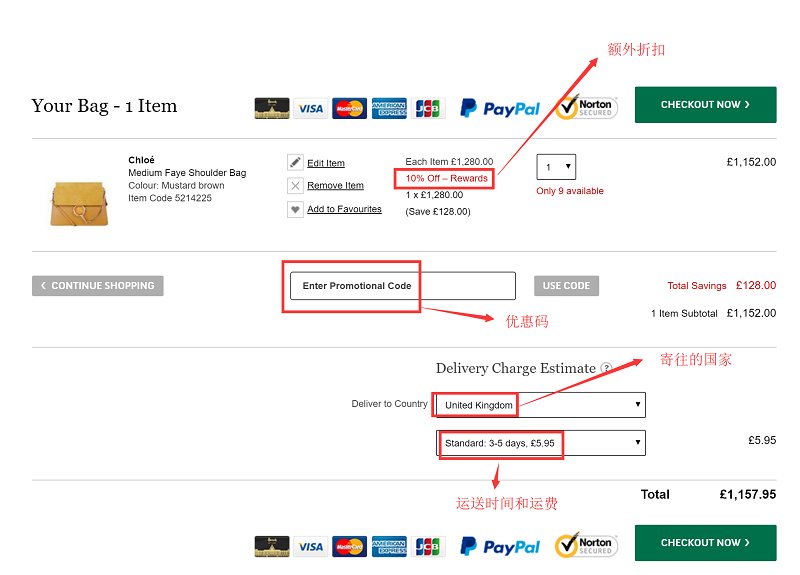Click the top American Express icon
The height and width of the screenshot is (575, 800).
click(389, 108)
